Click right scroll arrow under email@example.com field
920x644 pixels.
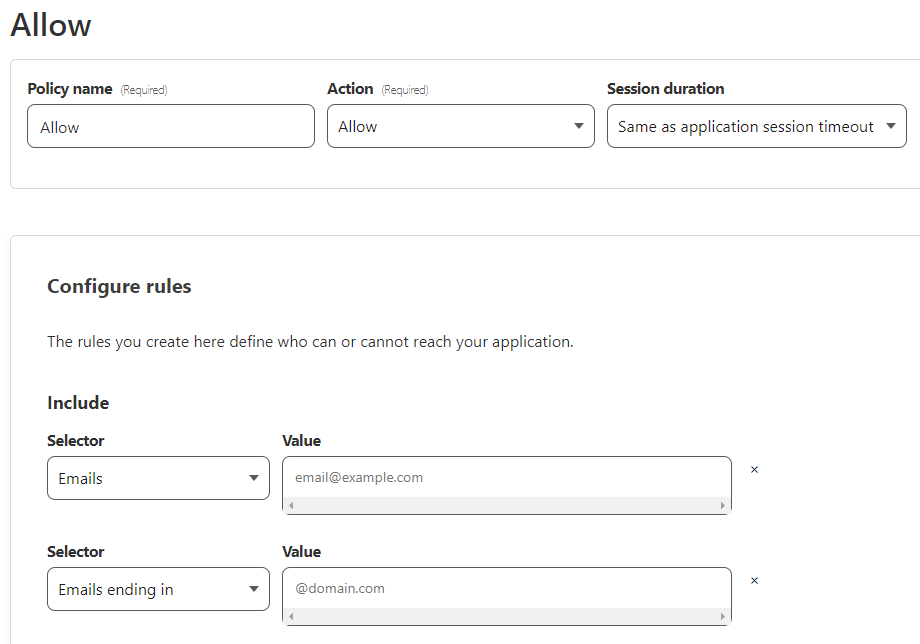pyautogui.click(x=722, y=506)
